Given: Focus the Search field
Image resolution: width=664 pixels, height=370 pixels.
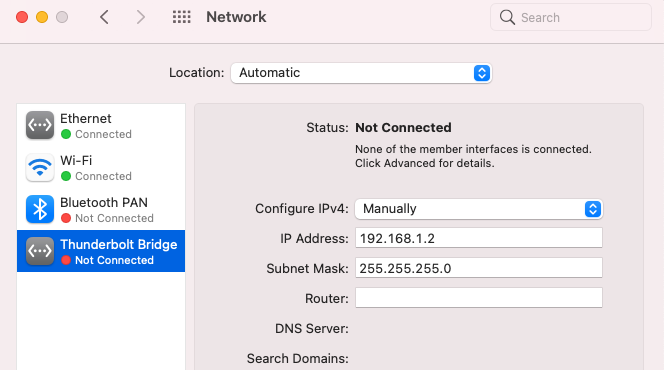Looking at the screenshot, I should pyautogui.click(x=570, y=17).
